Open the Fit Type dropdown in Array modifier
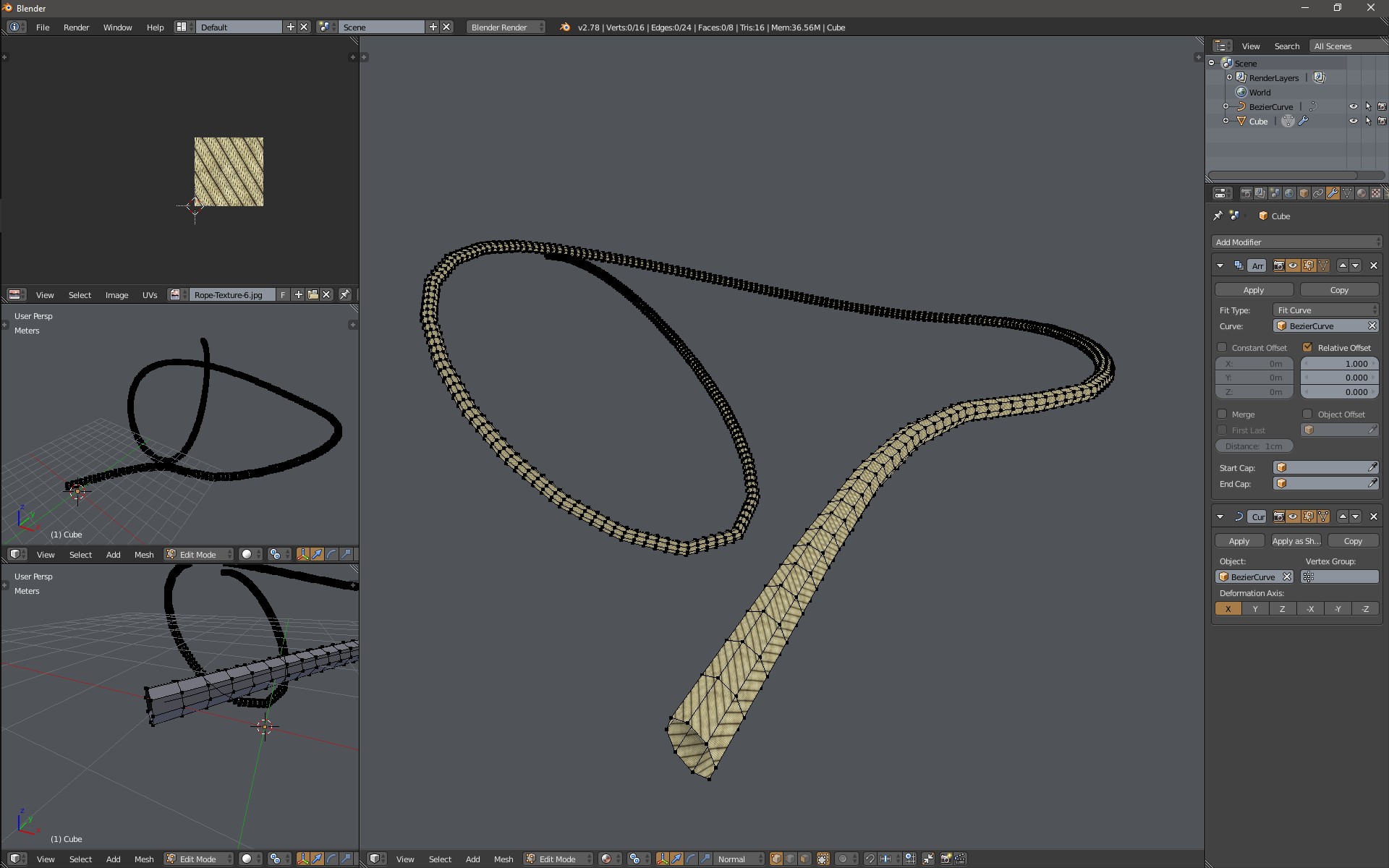The height and width of the screenshot is (868, 1389). coord(1325,310)
